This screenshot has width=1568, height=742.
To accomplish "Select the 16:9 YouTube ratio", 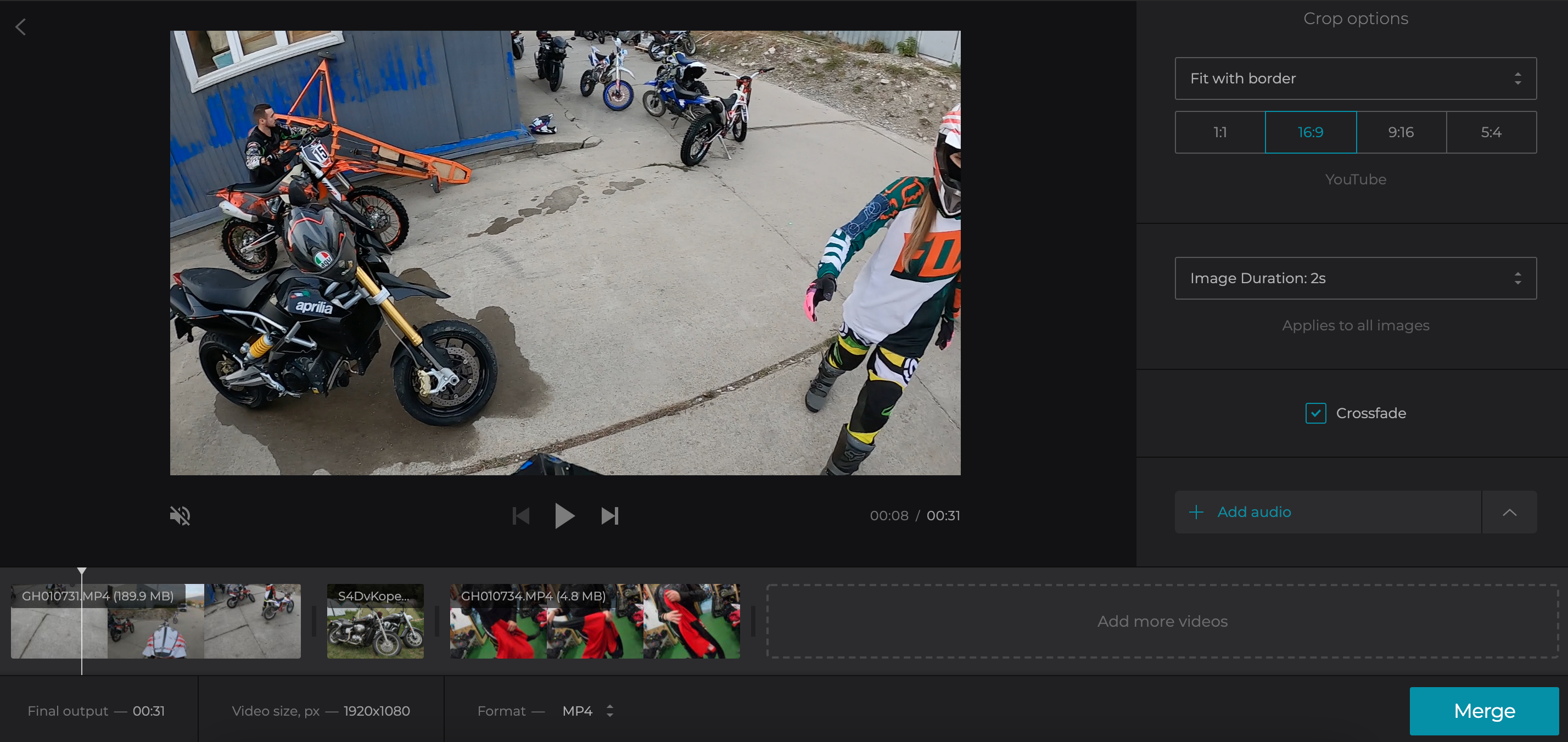I will point(1310,132).
